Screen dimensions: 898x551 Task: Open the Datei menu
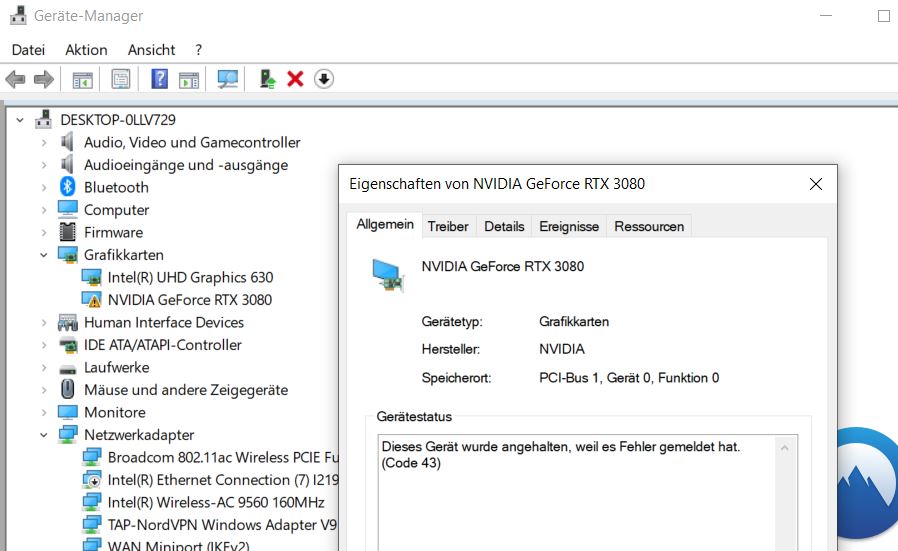[28, 50]
